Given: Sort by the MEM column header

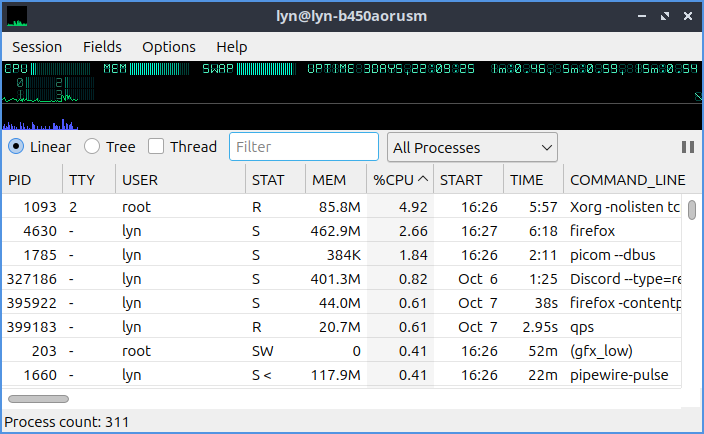Looking at the screenshot, I should click(330, 180).
